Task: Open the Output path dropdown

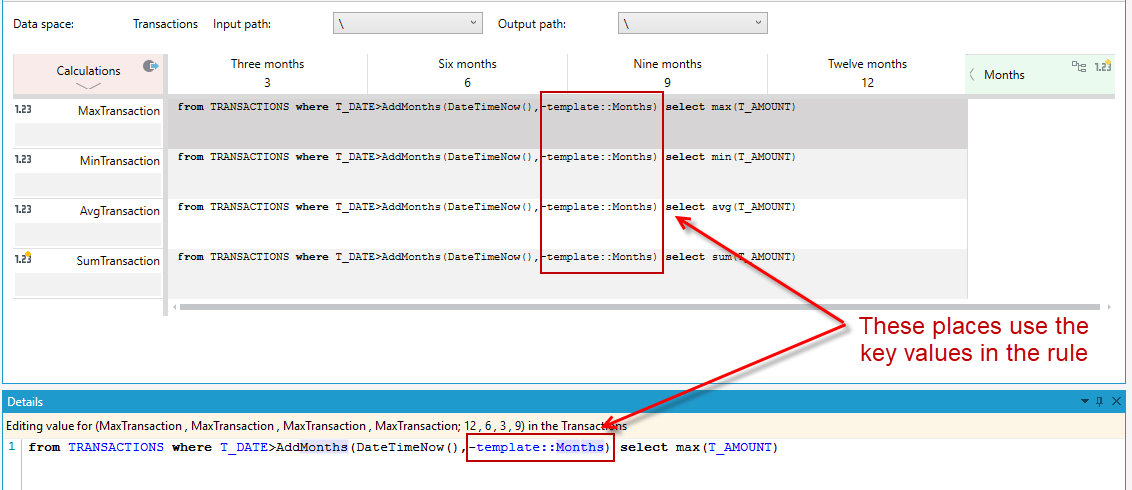Action: click(692, 23)
